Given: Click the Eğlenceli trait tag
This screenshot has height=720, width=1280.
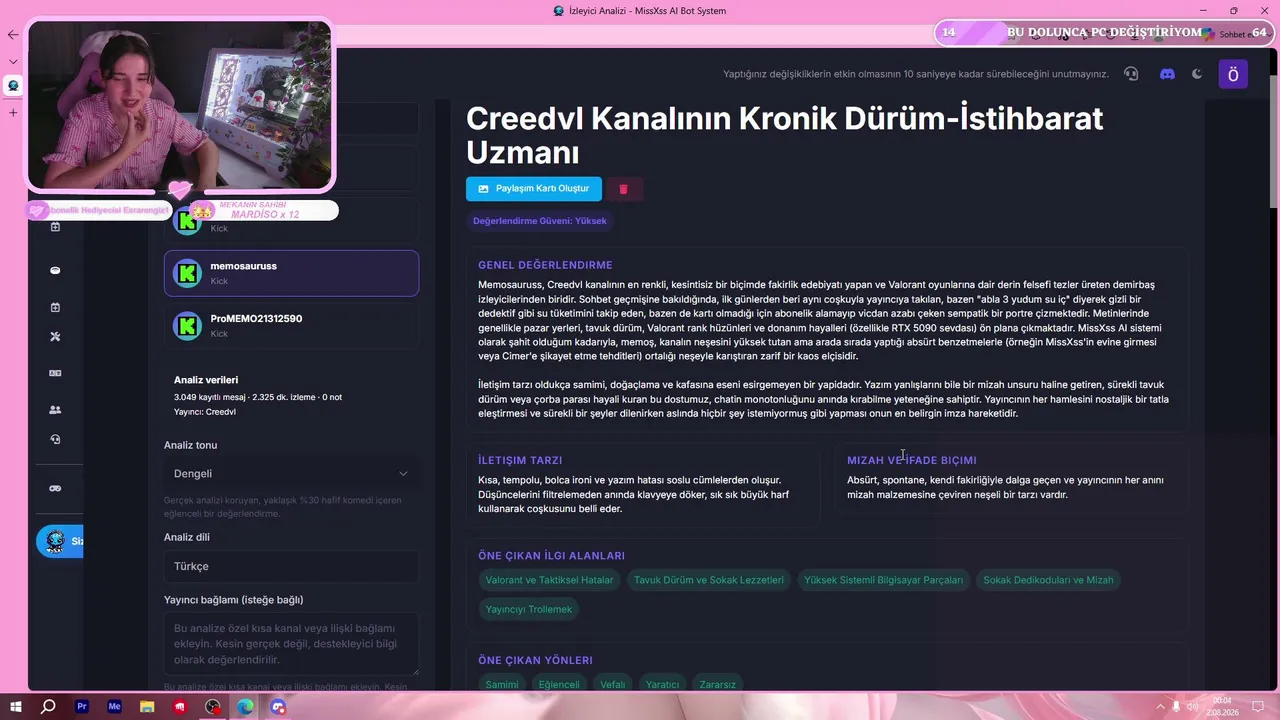Looking at the screenshot, I should pyautogui.click(x=559, y=684).
